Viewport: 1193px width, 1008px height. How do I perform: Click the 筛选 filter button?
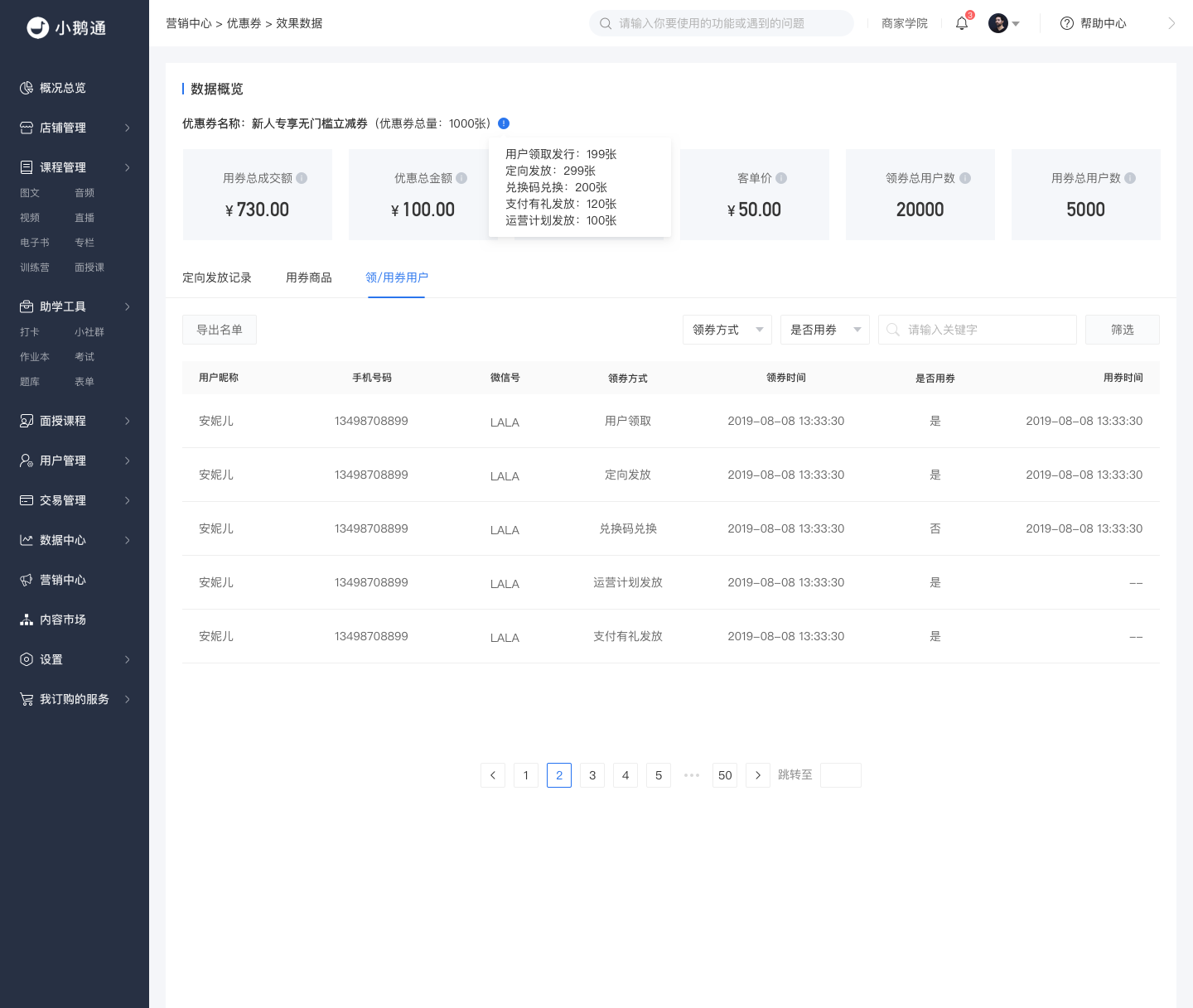1123,330
